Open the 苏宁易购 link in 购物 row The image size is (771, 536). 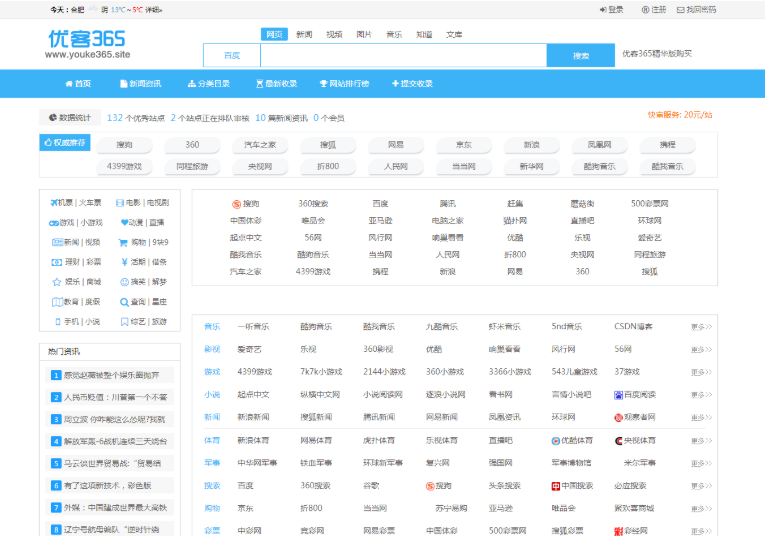point(451,508)
